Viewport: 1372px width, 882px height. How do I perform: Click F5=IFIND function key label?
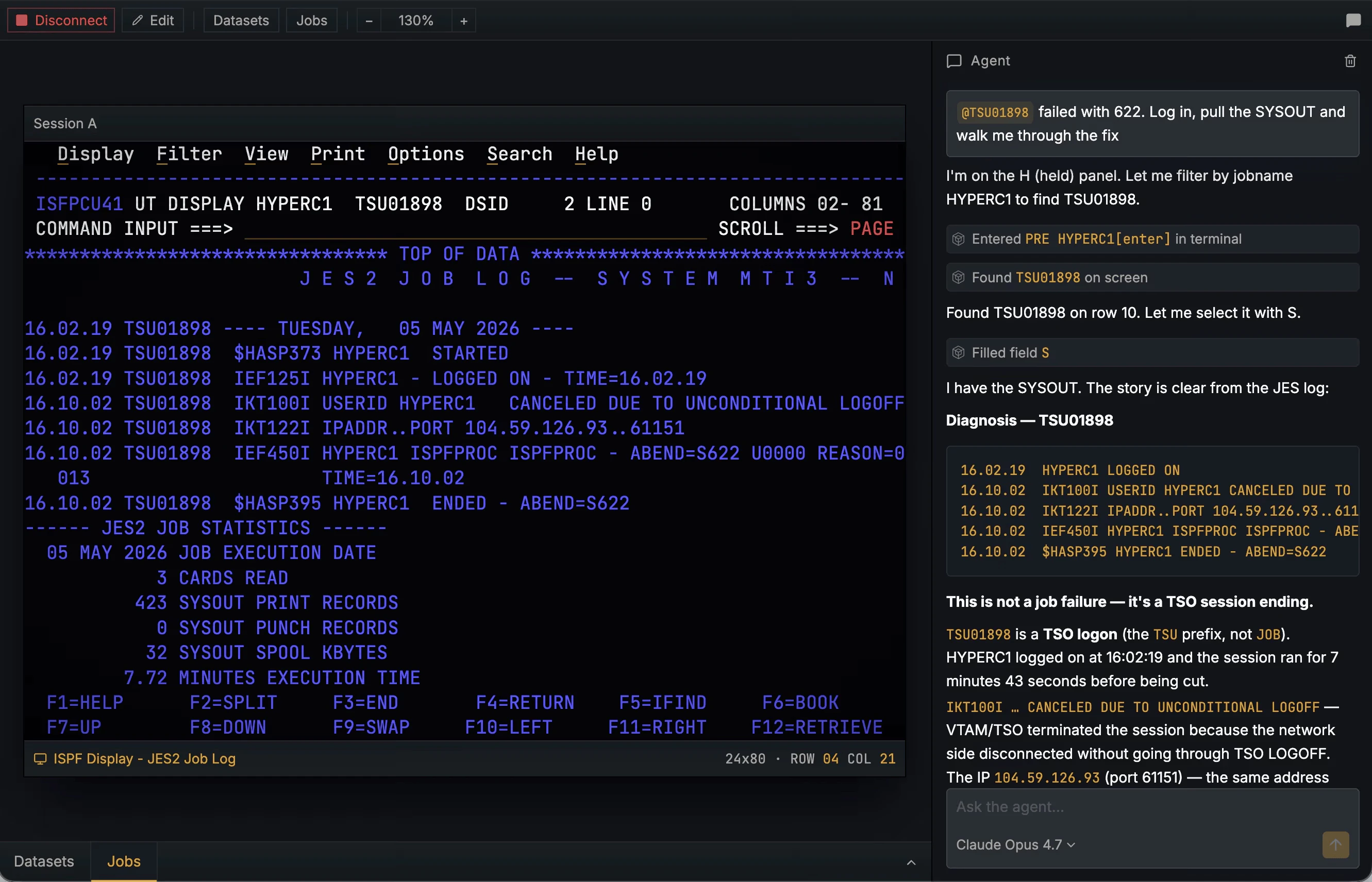click(663, 703)
